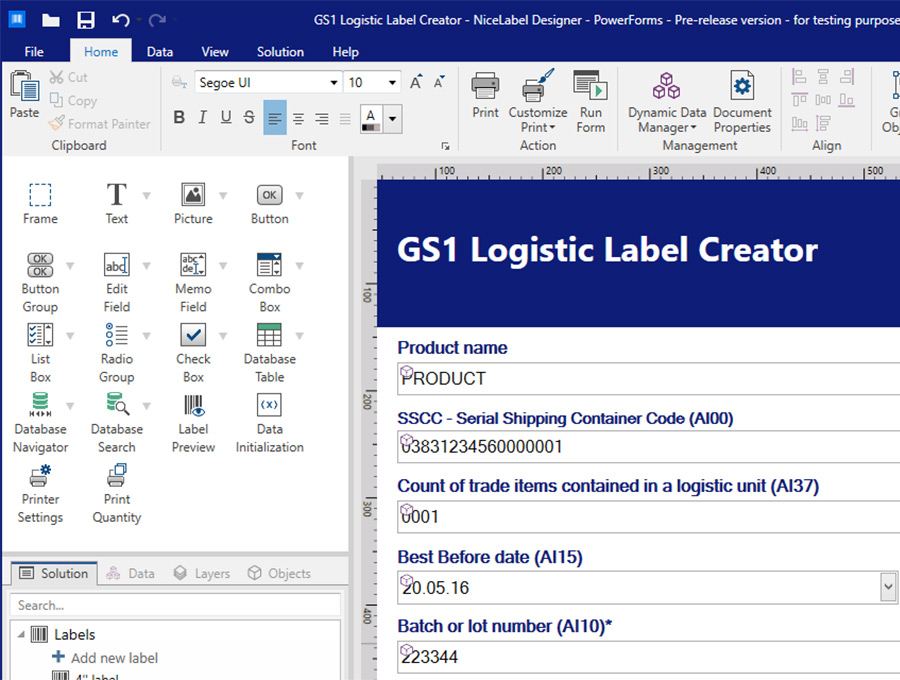Screen dimensions: 900x680
Task: Switch to the Data ribbon tab
Action: click(x=160, y=52)
